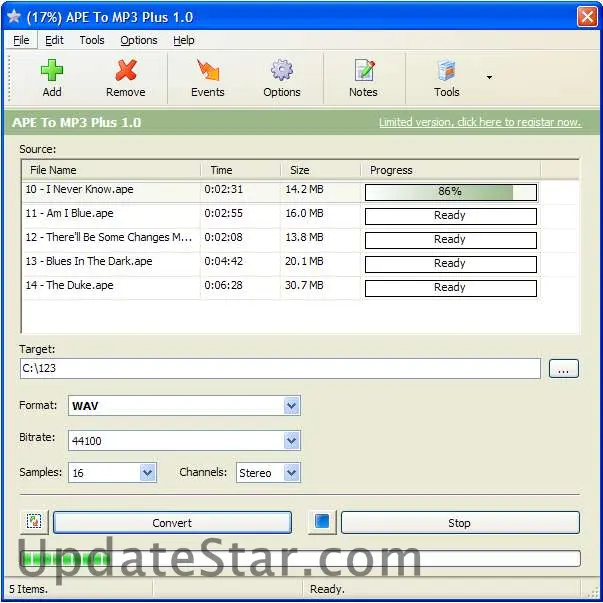Click the 0:04:42 time cell
The width and height of the screenshot is (603, 603).
point(223,262)
